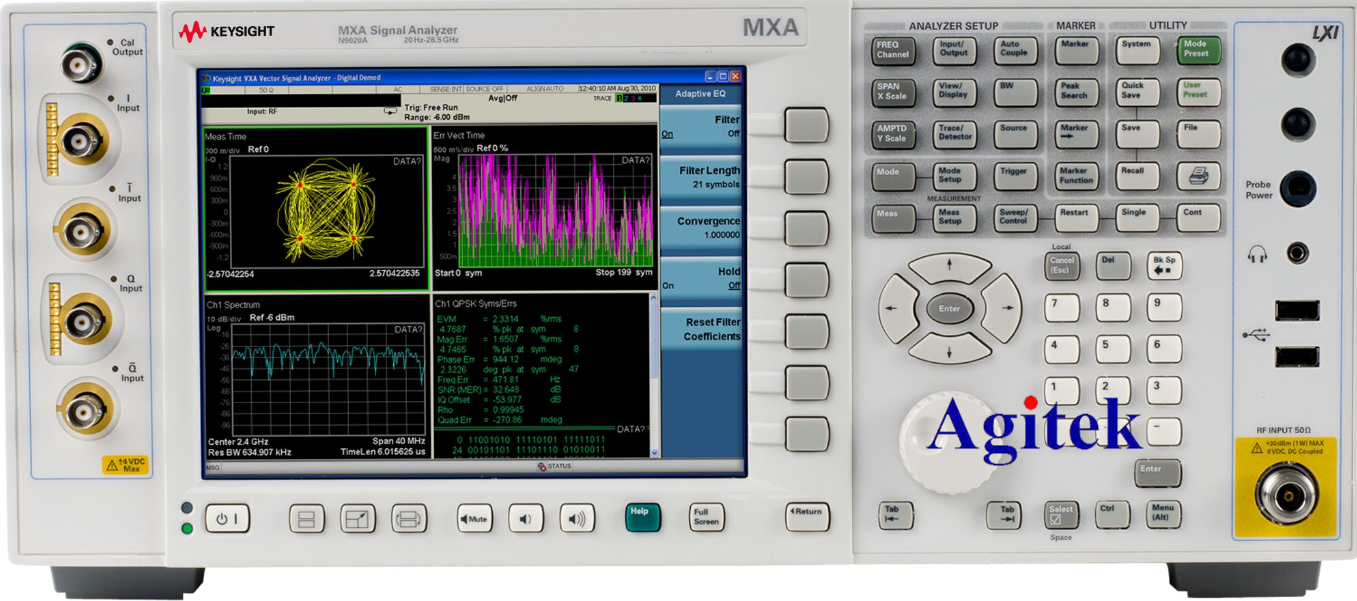This screenshot has width=1357, height=601.
Task: Click the lower USB port
Action: [x=1297, y=355]
